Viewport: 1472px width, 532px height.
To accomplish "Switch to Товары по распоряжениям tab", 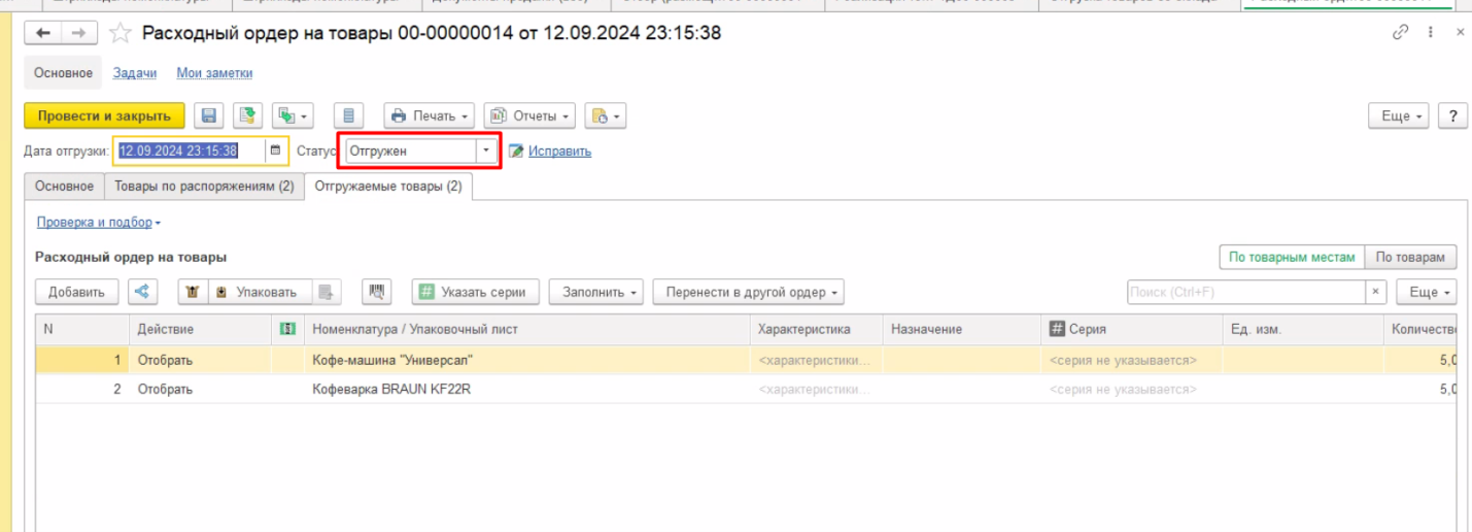I will click(x=204, y=186).
